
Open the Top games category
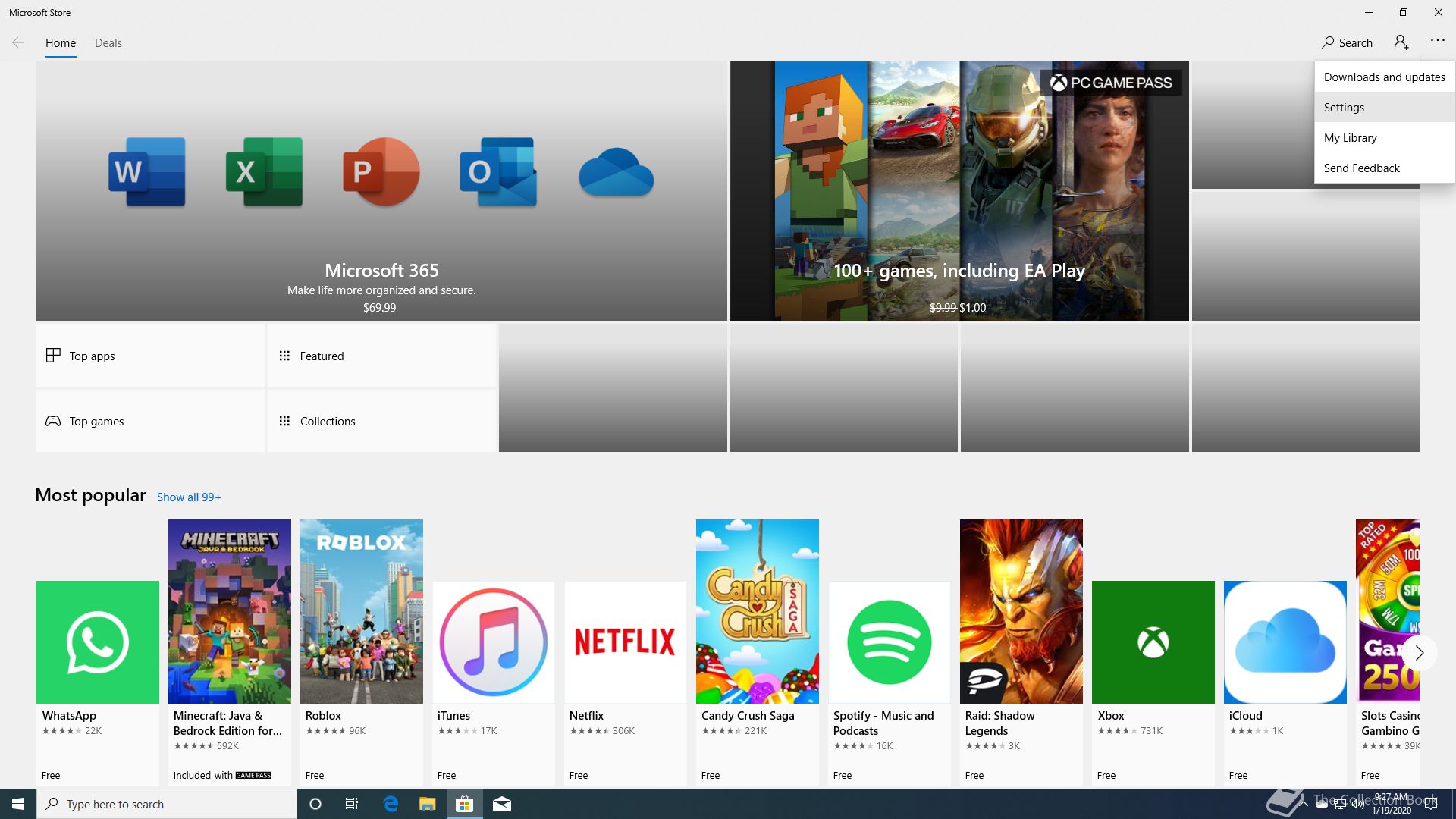(150, 421)
